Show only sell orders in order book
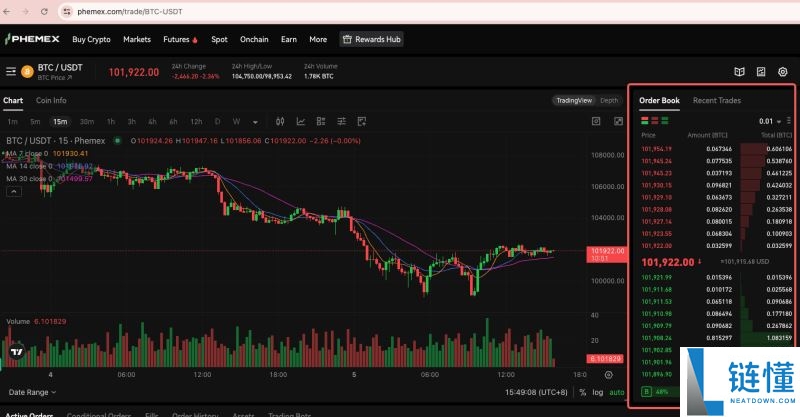Screen dimensions: 800x417 point(655,121)
